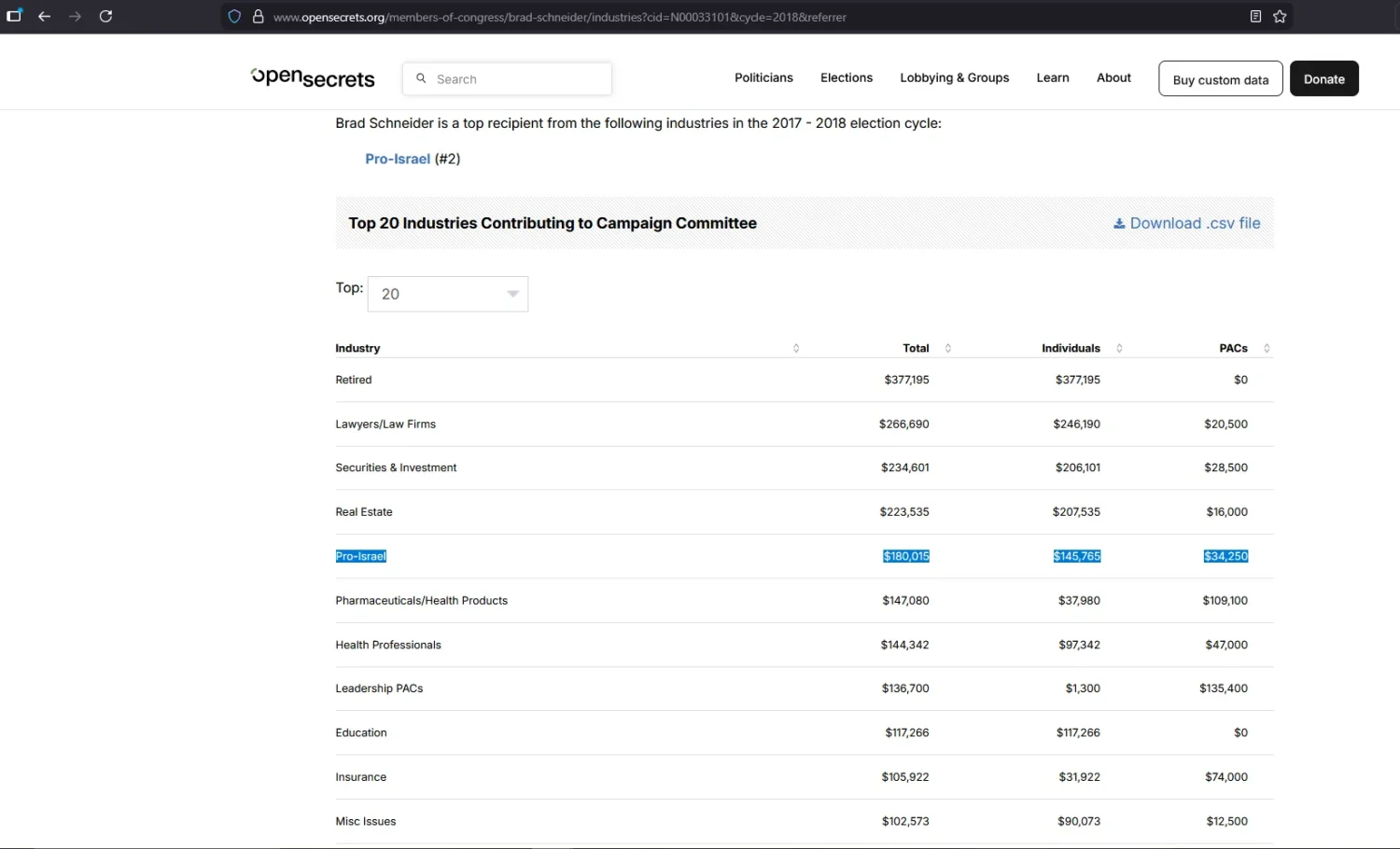Screen dimensions: 1400x849
Task: Go forward with the browser arrow
Action: (x=75, y=17)
